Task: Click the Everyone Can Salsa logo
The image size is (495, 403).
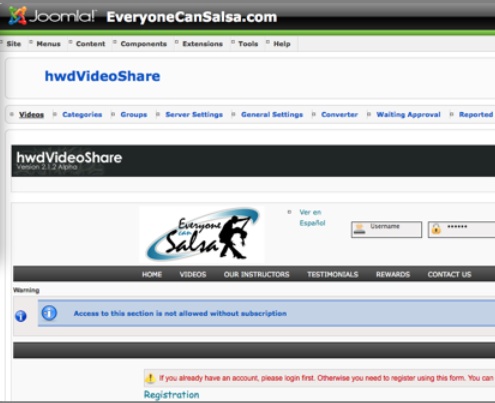Action: tap(202, 235)
